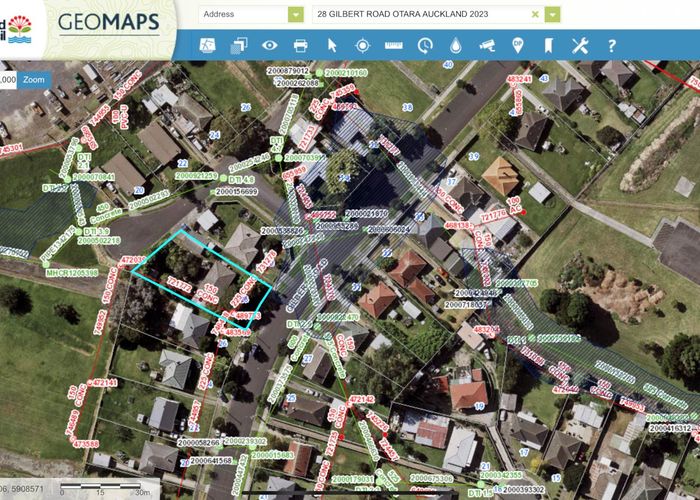
Task: Click the 2000210160 green label
Action: 346,72
